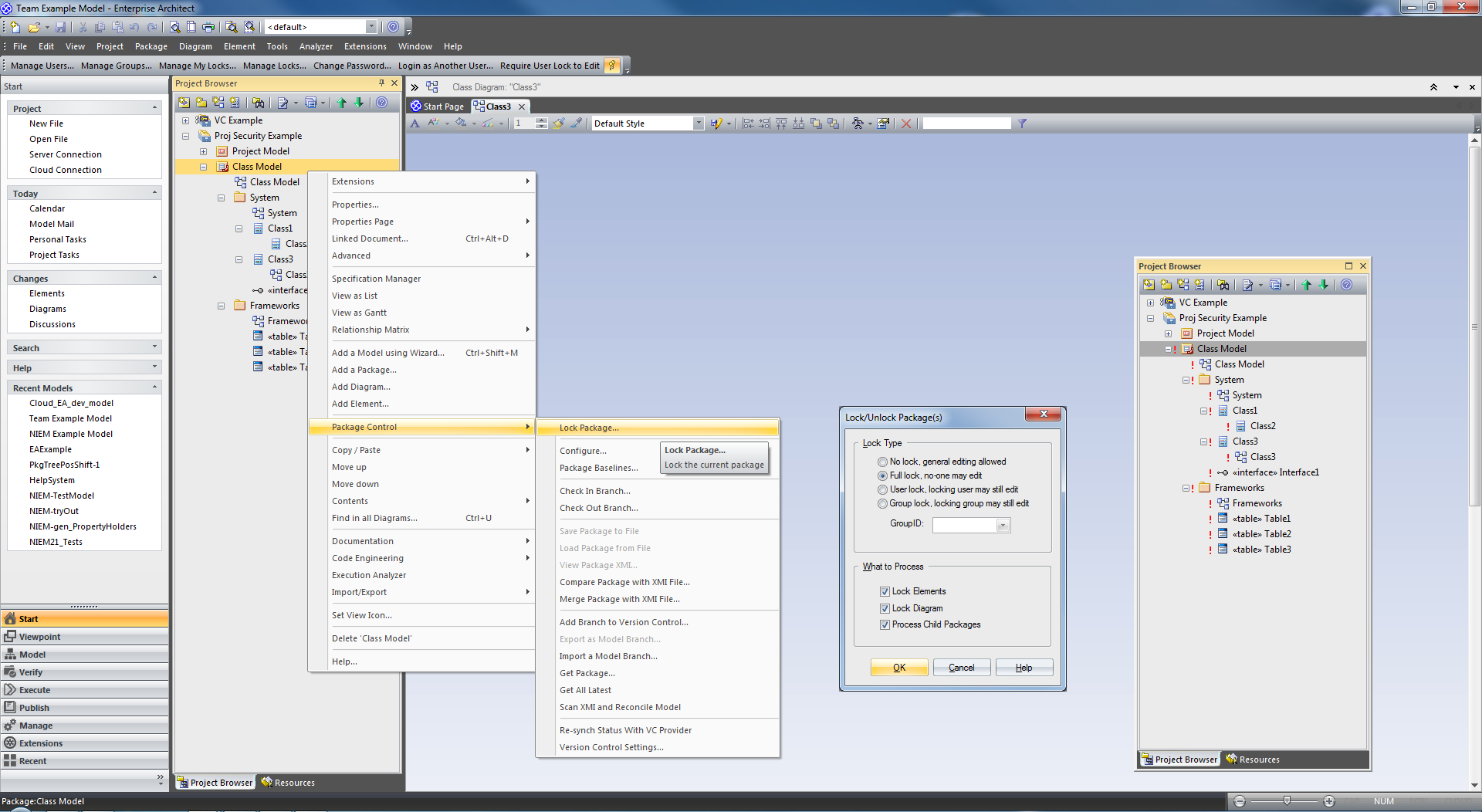Click binoculars search icon in floating Project Browser
This screenshot has width=1482, height=812.
click(1223, 285)
